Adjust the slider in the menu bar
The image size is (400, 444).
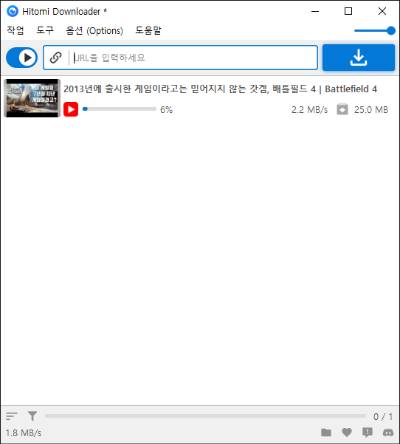coord(375,31)
